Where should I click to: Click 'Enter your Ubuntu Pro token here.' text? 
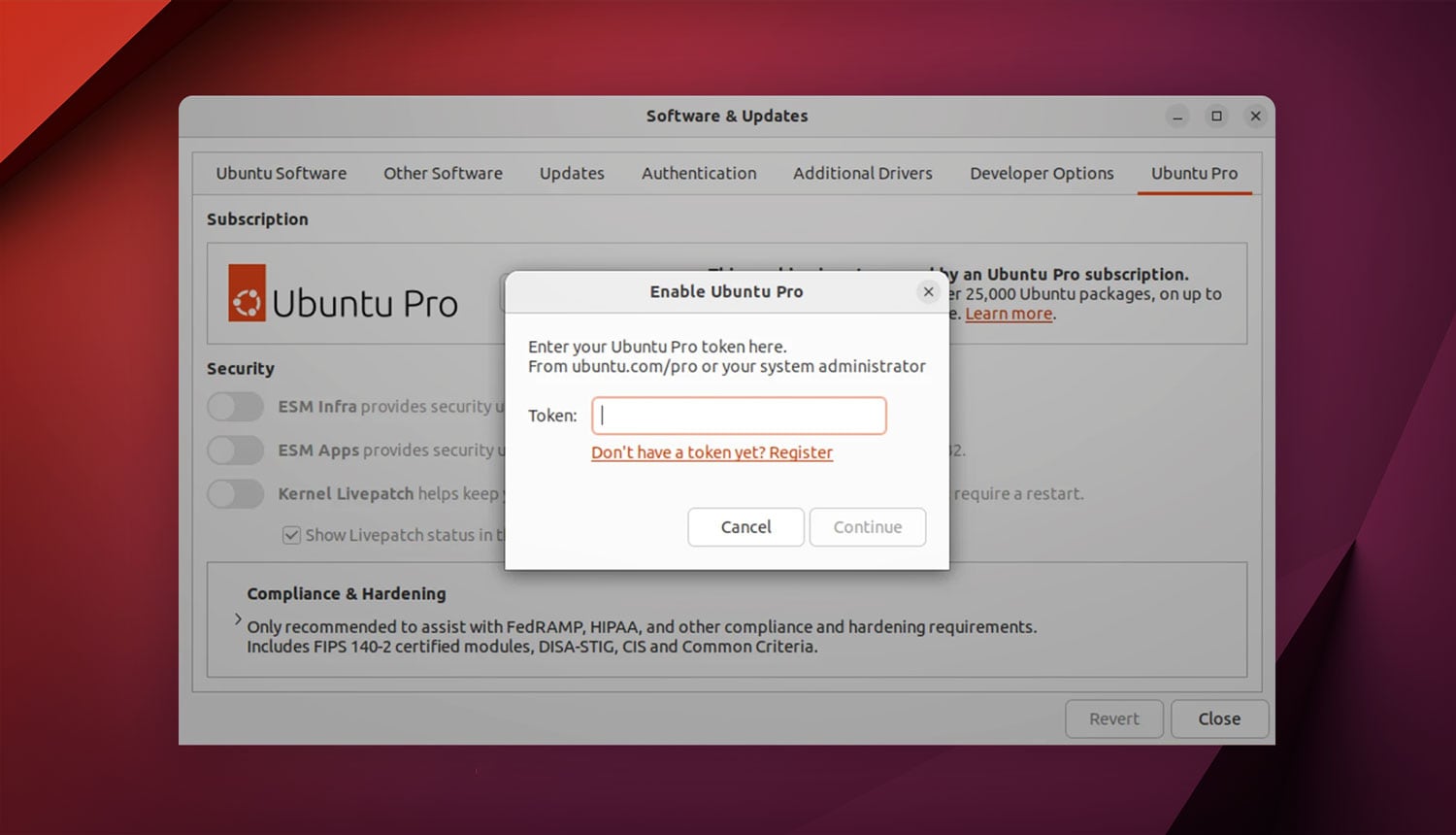(x=657, y=347)
